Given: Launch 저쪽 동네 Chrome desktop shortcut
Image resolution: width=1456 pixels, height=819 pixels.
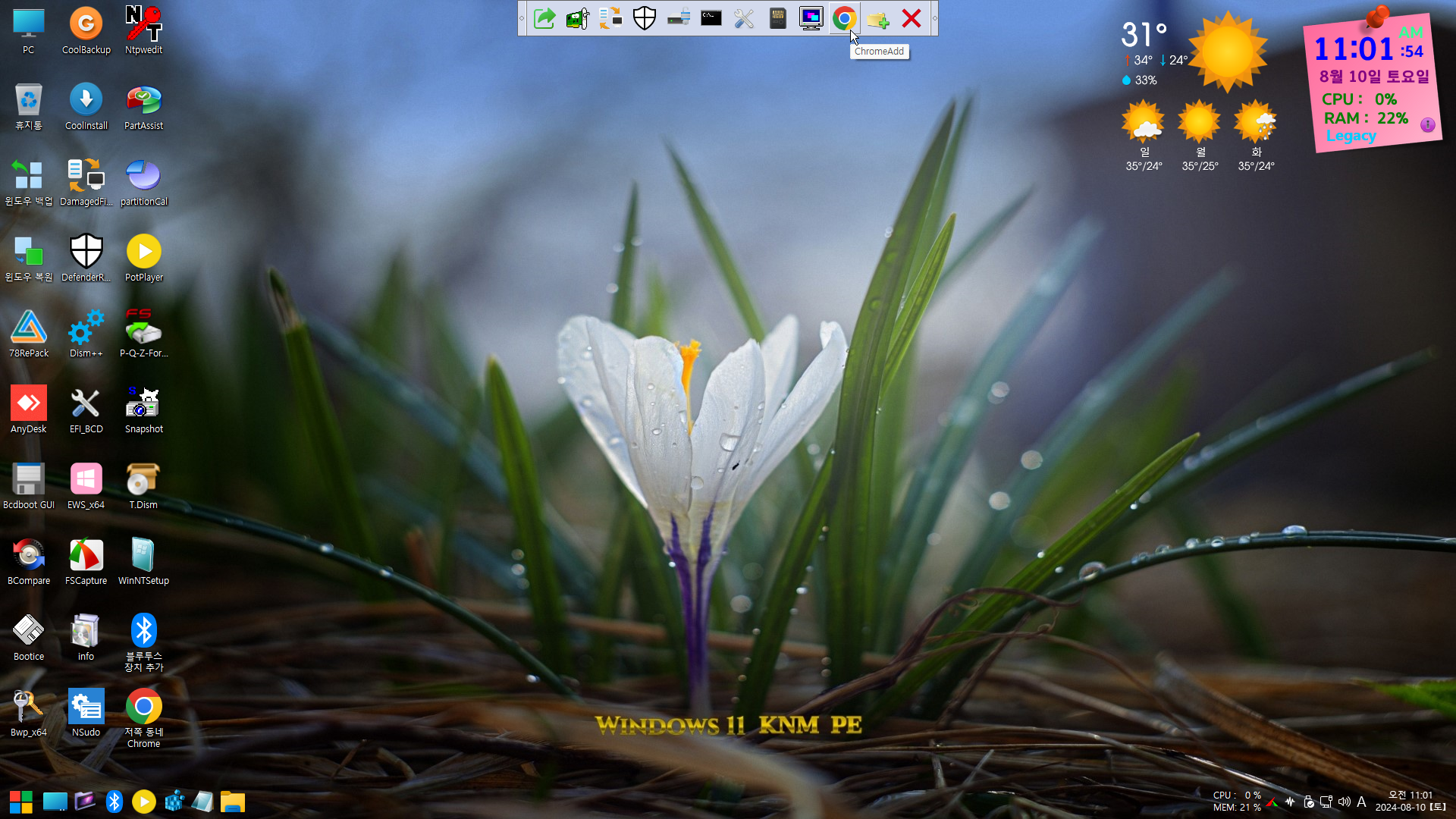Looking at the screenshot, I should [x=144, y=718].
